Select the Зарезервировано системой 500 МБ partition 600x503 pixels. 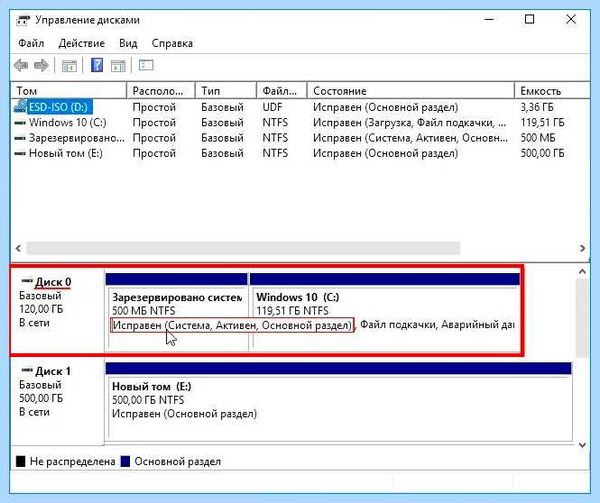177,311
